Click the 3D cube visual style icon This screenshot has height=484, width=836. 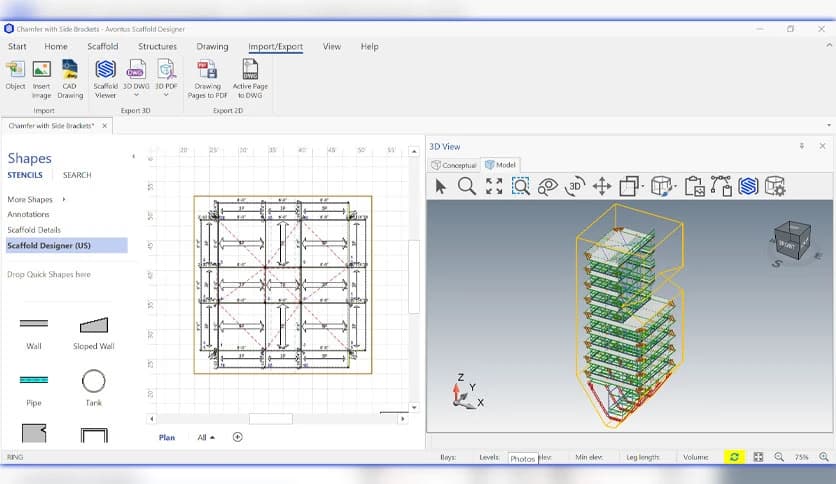662,187
